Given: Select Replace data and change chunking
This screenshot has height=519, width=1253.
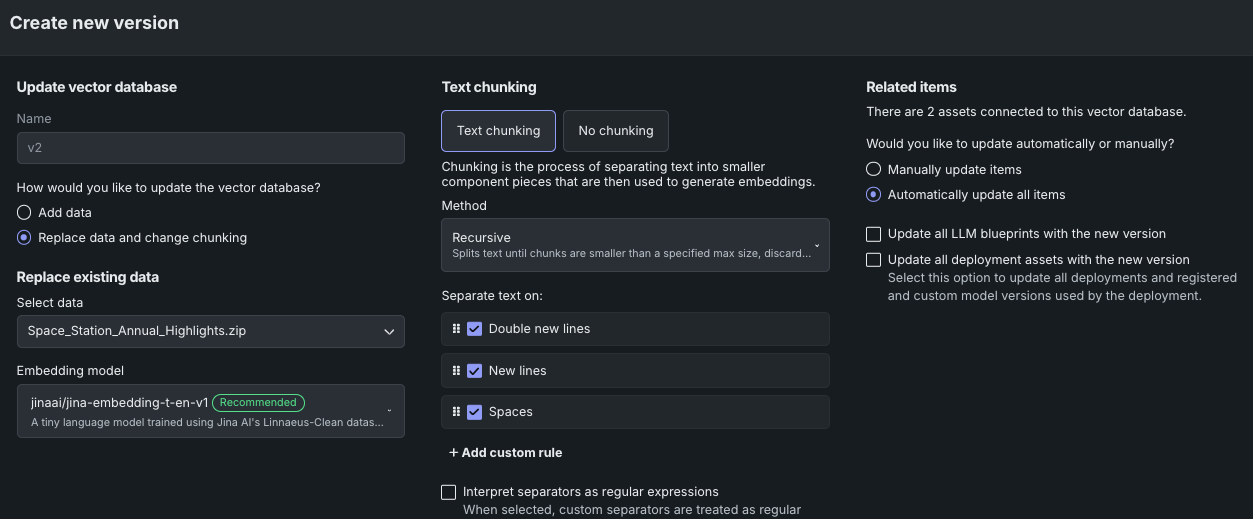Looking at the screenshot, I should [24, 238].
